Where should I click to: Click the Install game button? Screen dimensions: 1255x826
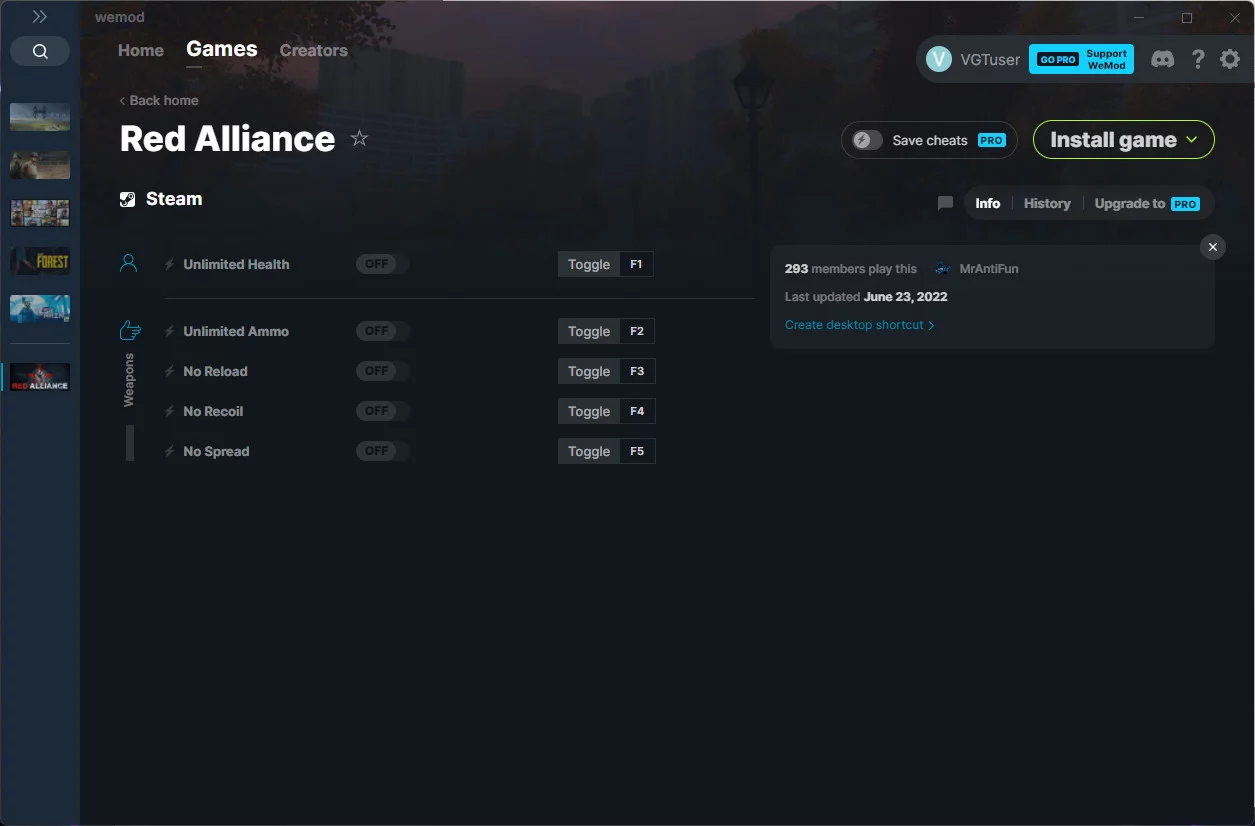tap(1124, 140)
